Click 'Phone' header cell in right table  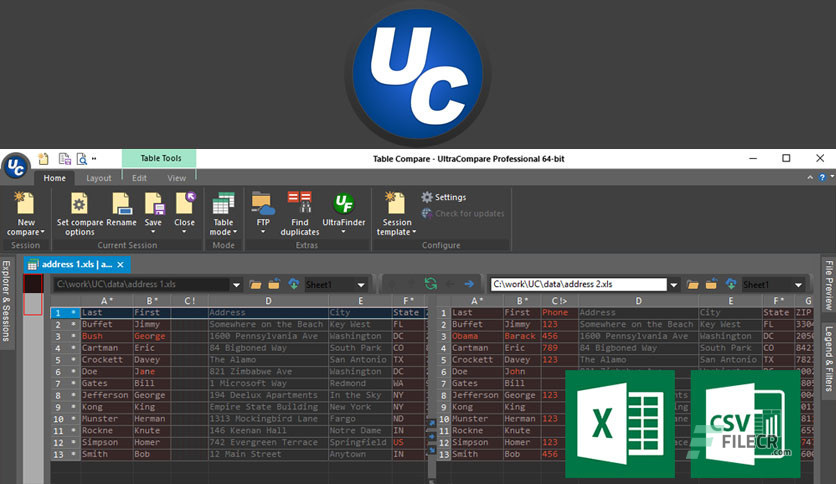(559, 313)
